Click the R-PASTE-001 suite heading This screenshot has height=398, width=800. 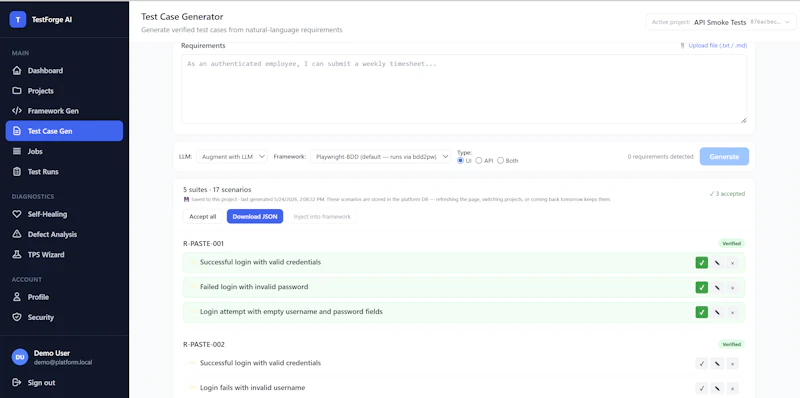pyautogui.click(x=204, y=243)
